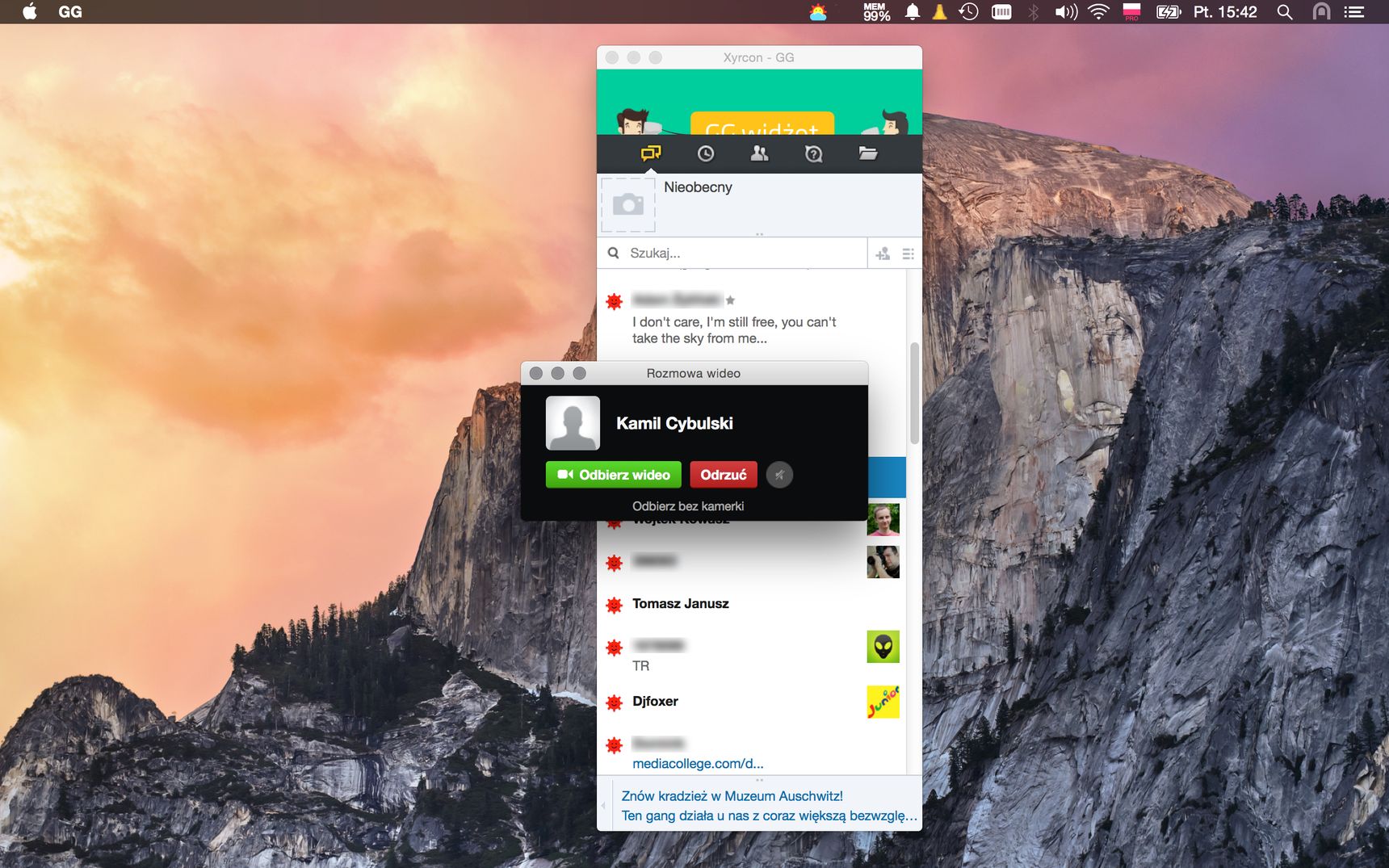
Task: Click status icon next to Tomasz Janusz
Action: coord(615,605)
